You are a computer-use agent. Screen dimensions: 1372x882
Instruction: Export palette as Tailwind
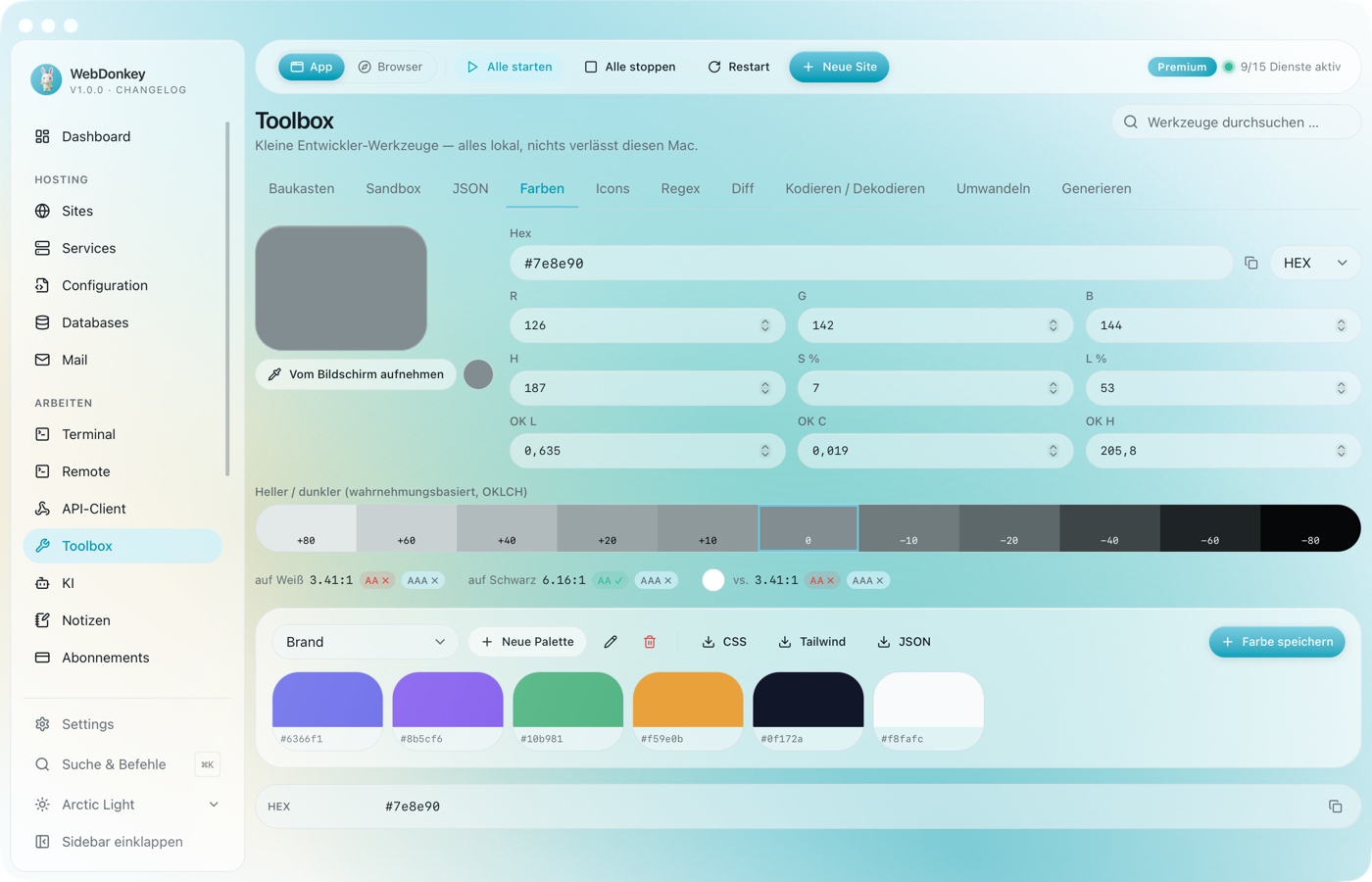point(811,642)
